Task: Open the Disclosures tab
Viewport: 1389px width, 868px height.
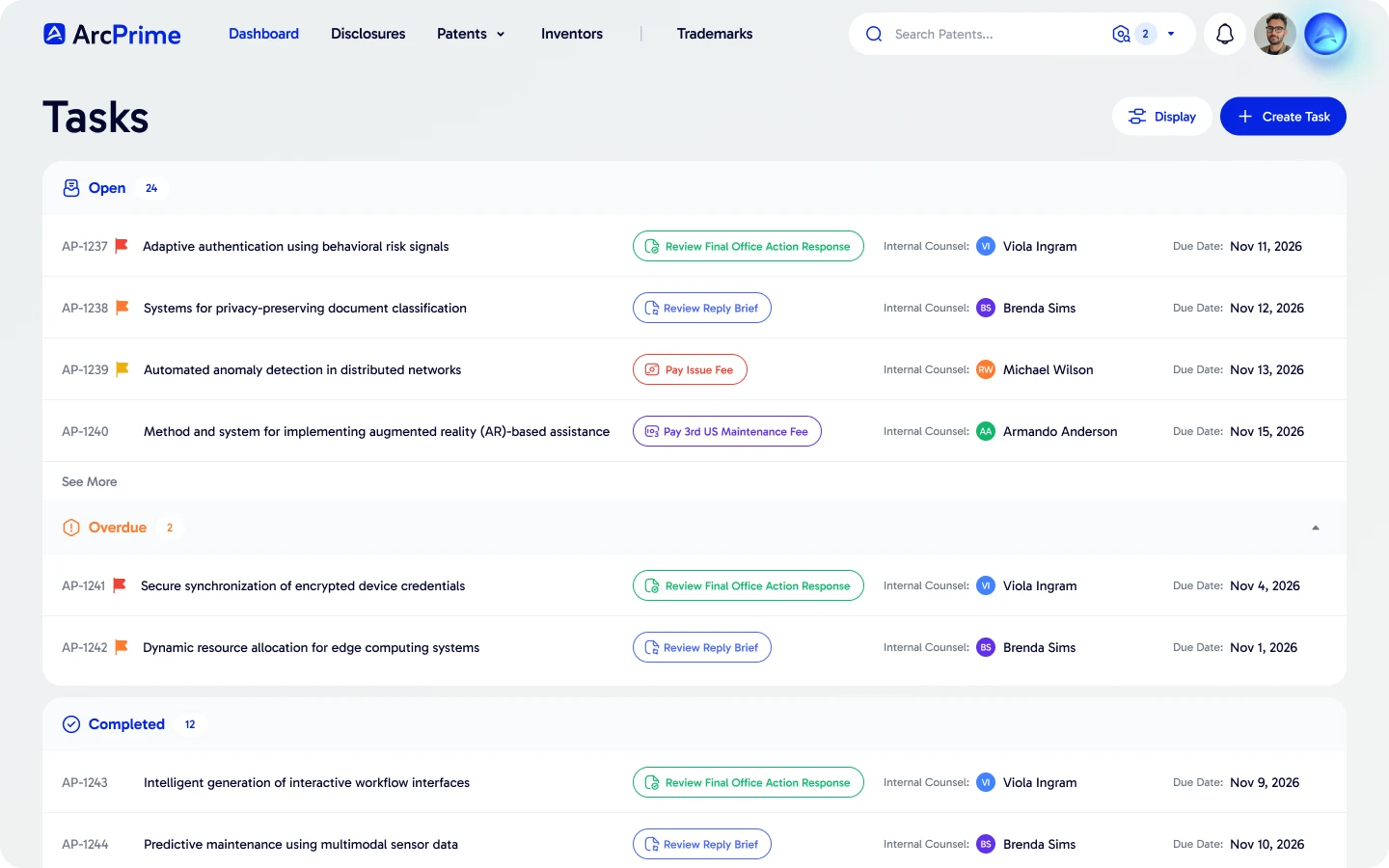Action: click(368, 34)
